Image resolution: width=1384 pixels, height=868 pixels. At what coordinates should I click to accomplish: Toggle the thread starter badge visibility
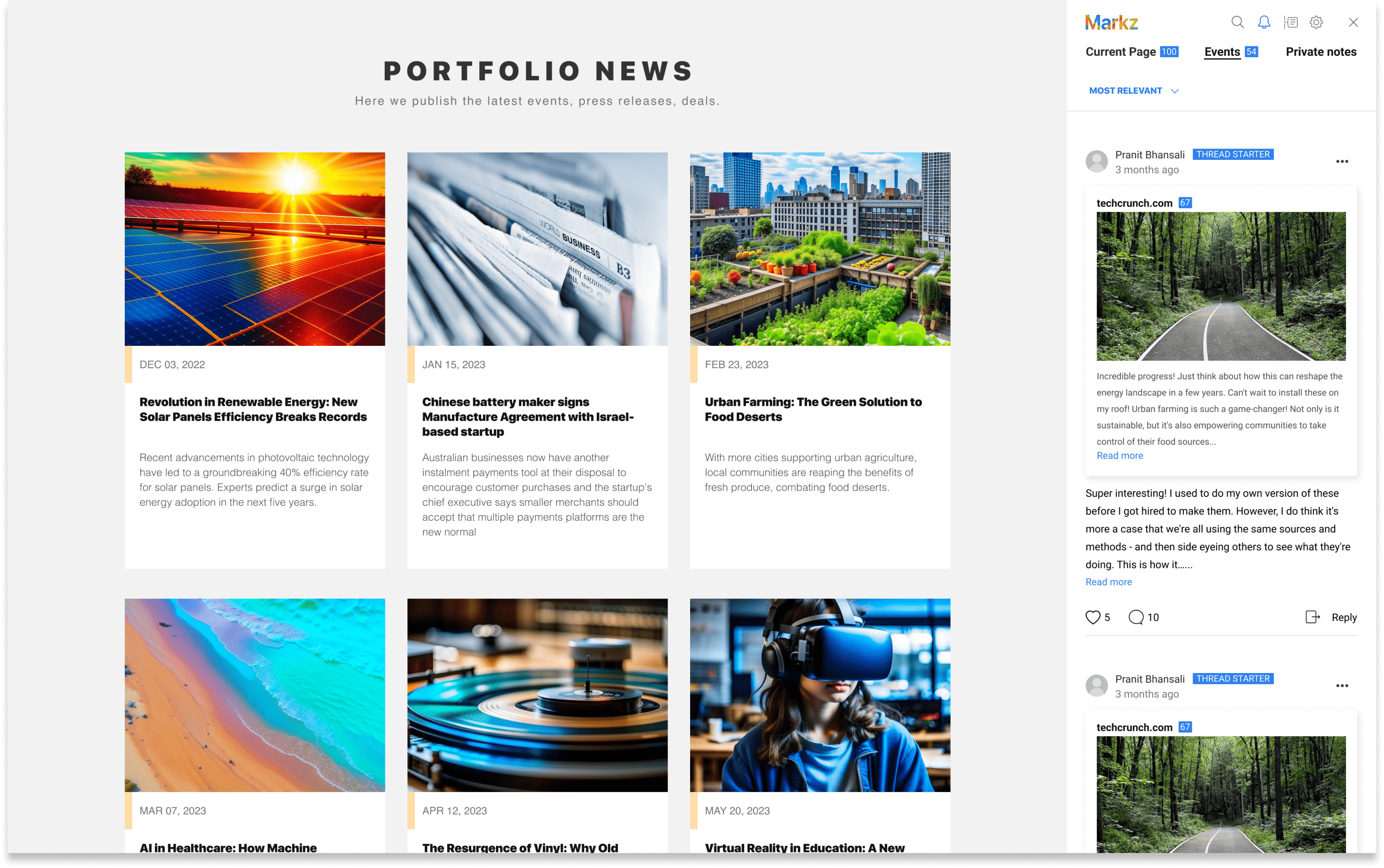point(1233,154)
